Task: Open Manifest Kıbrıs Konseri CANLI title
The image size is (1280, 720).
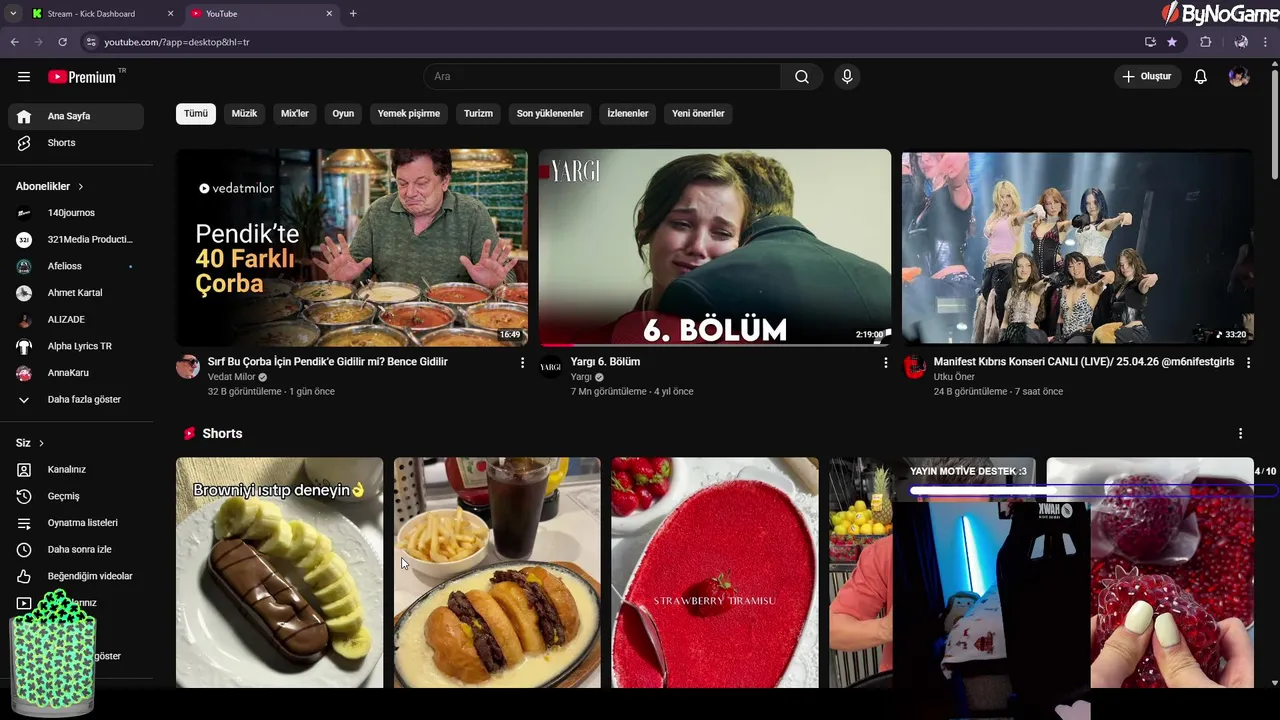Action: (x=1084, y=362)
